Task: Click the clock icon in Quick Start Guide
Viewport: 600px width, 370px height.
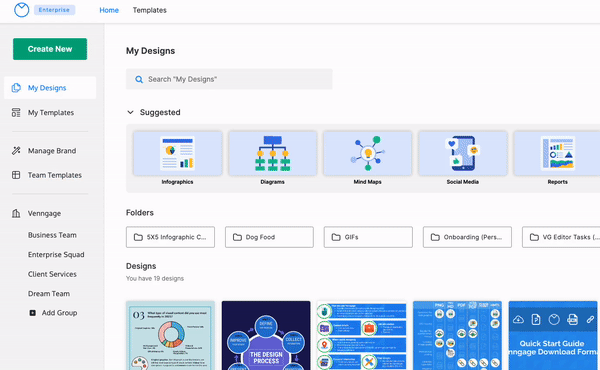Action: [554, 319]
